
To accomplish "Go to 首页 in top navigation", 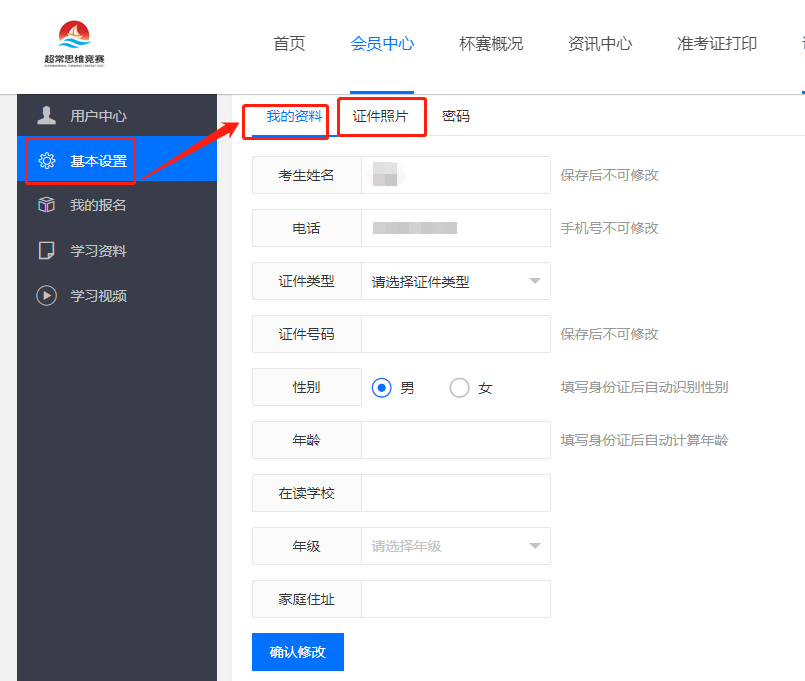I will pos(289,44).
